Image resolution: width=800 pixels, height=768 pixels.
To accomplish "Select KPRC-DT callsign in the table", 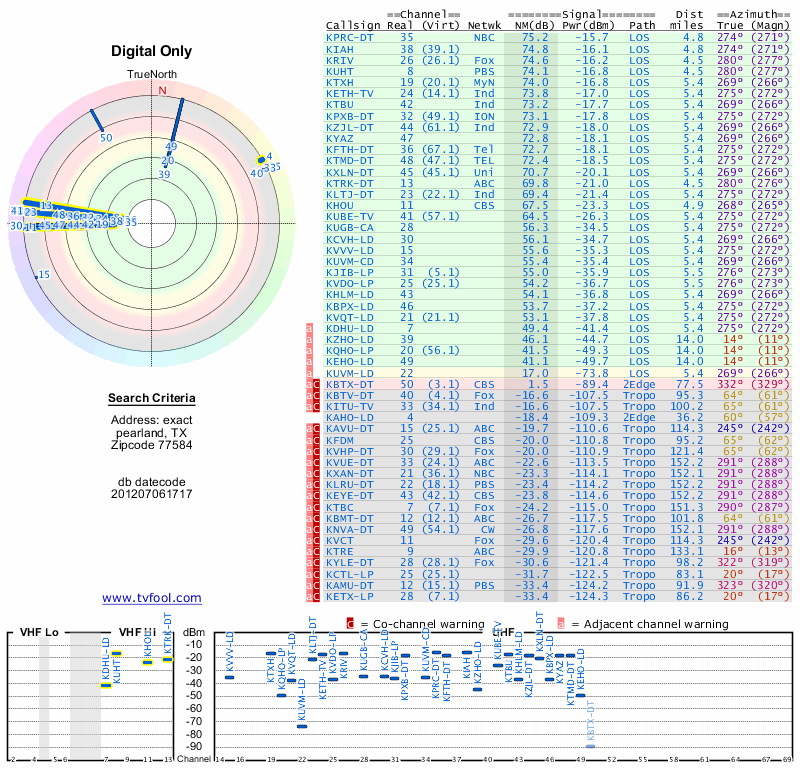I will click(349, 38).
